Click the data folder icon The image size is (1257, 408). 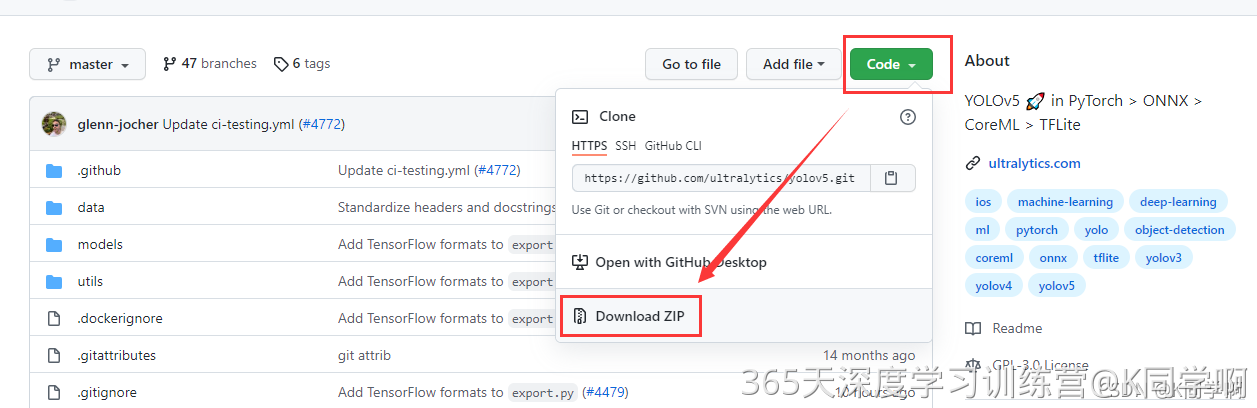point(54,208)
